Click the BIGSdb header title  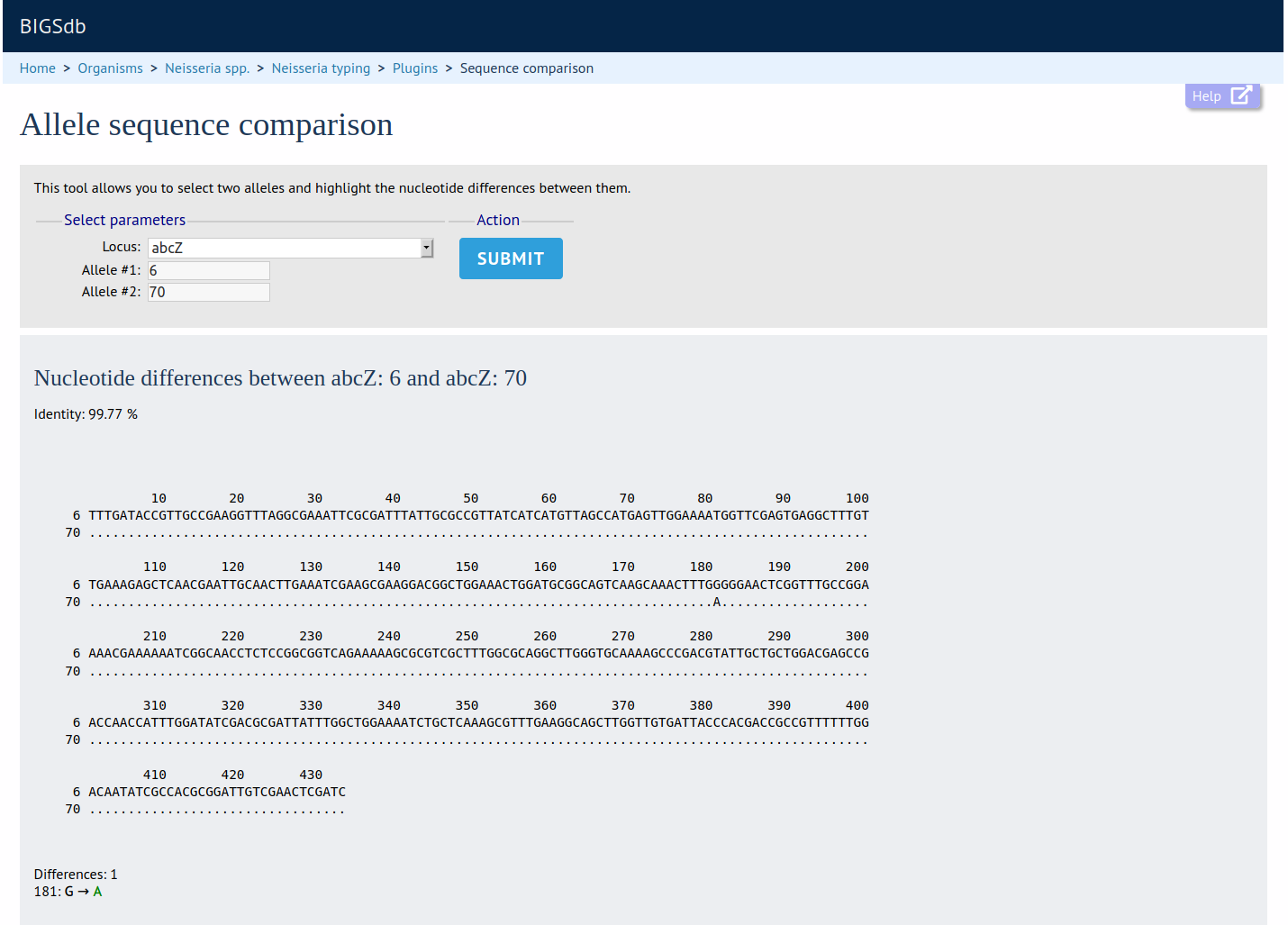[x=53, y=26]
